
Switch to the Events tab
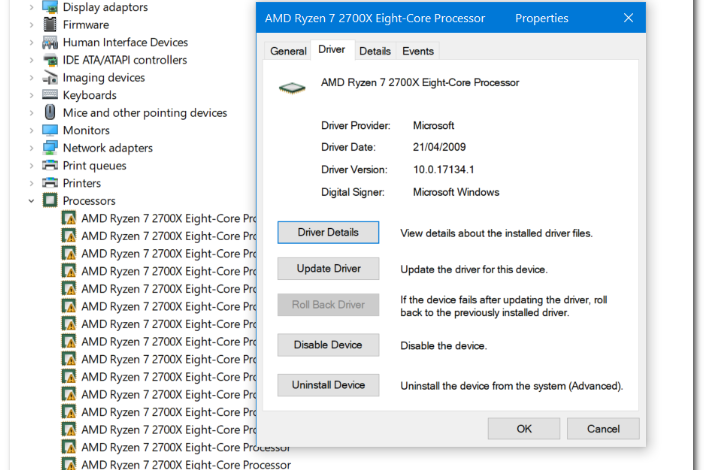click(x=418, y=51)
